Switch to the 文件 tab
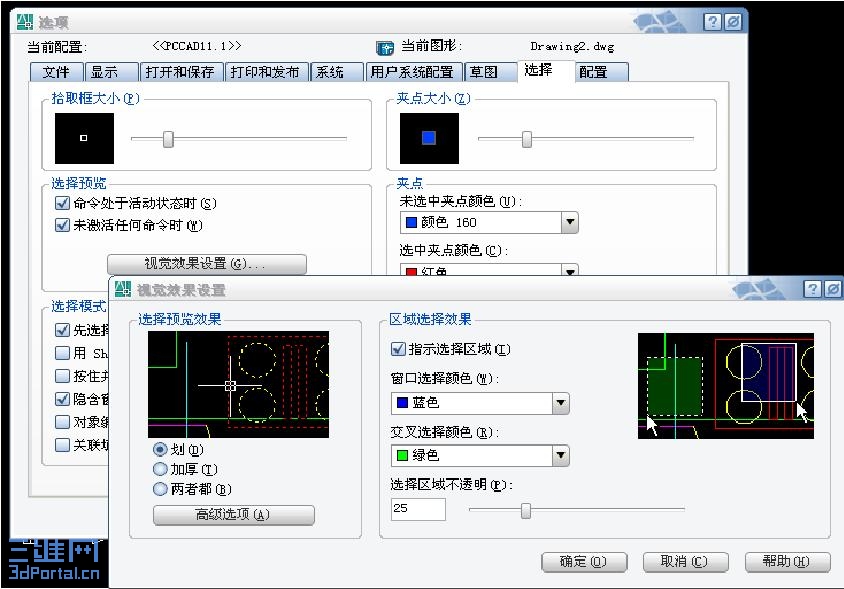The height and width of the screenshot is (589, 844). (x=57, y=72)
